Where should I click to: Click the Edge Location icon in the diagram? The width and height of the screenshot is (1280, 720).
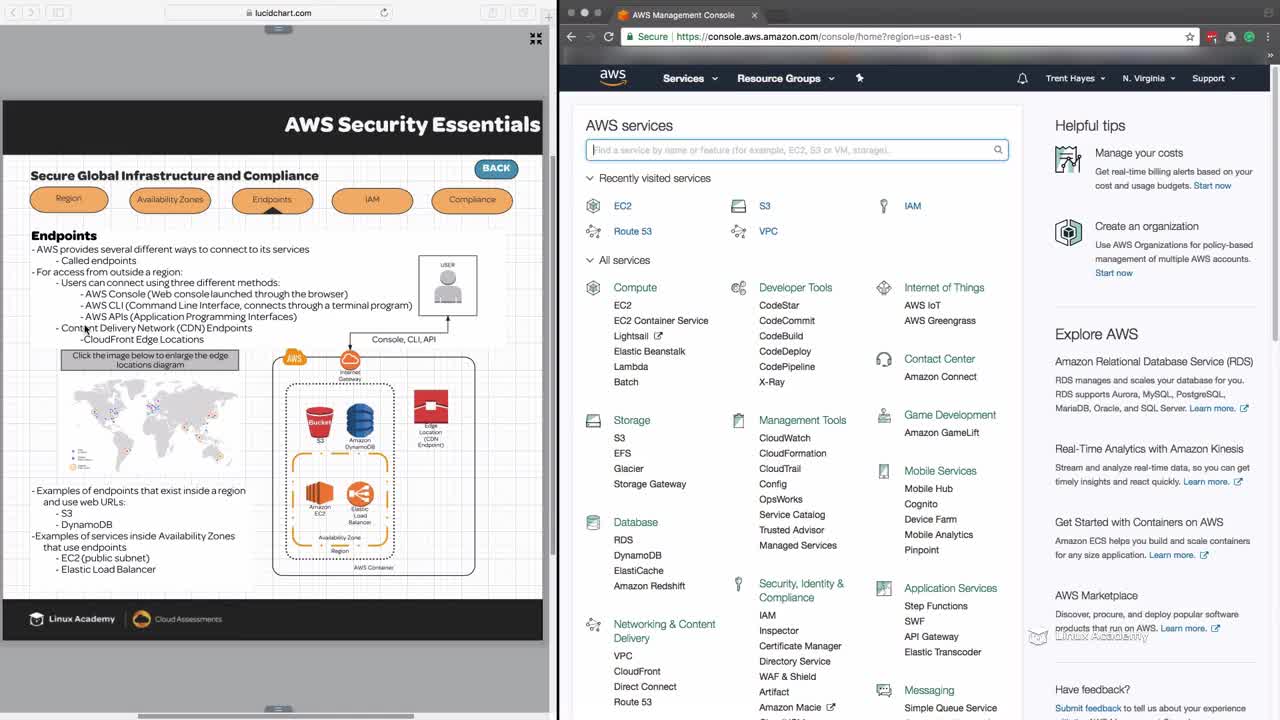tap(431, 407)
